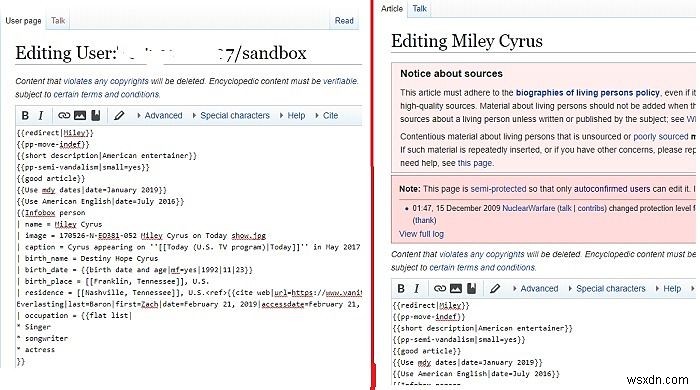Insert an image via Miley Cyrus toolbar icon

456,289
